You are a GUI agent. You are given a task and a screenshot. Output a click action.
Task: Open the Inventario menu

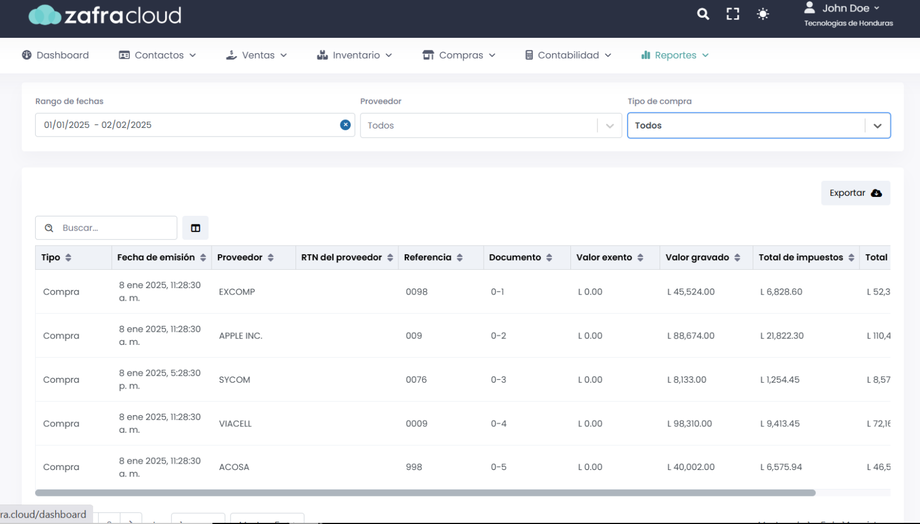coord(354,55)
